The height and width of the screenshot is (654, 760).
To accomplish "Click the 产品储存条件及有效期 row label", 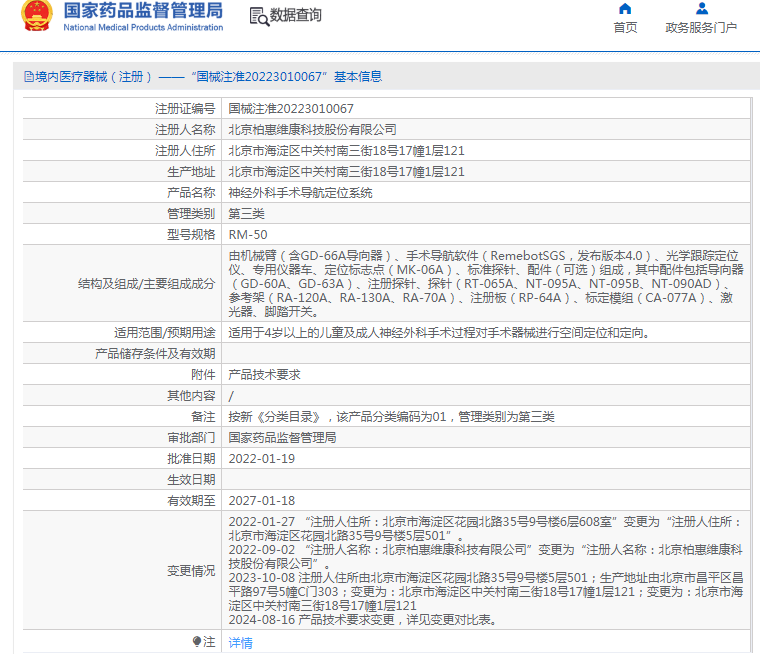I will [x=155, y=354].
